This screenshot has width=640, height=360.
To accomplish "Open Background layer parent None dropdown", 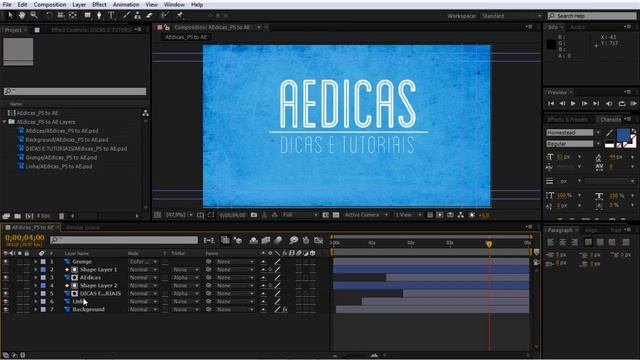I will tap(235, 309).
